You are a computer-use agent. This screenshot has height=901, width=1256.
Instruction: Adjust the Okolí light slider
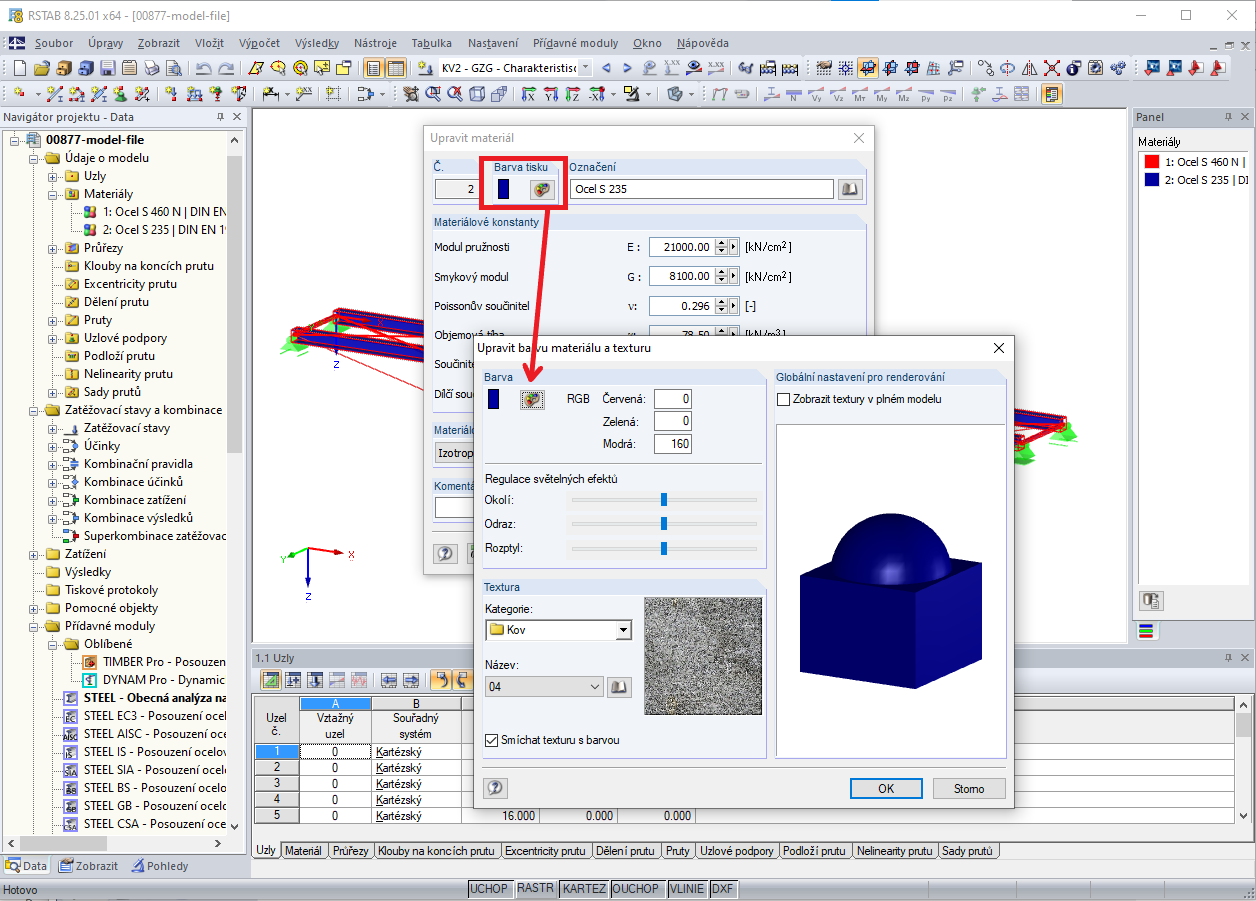(663, 499)
